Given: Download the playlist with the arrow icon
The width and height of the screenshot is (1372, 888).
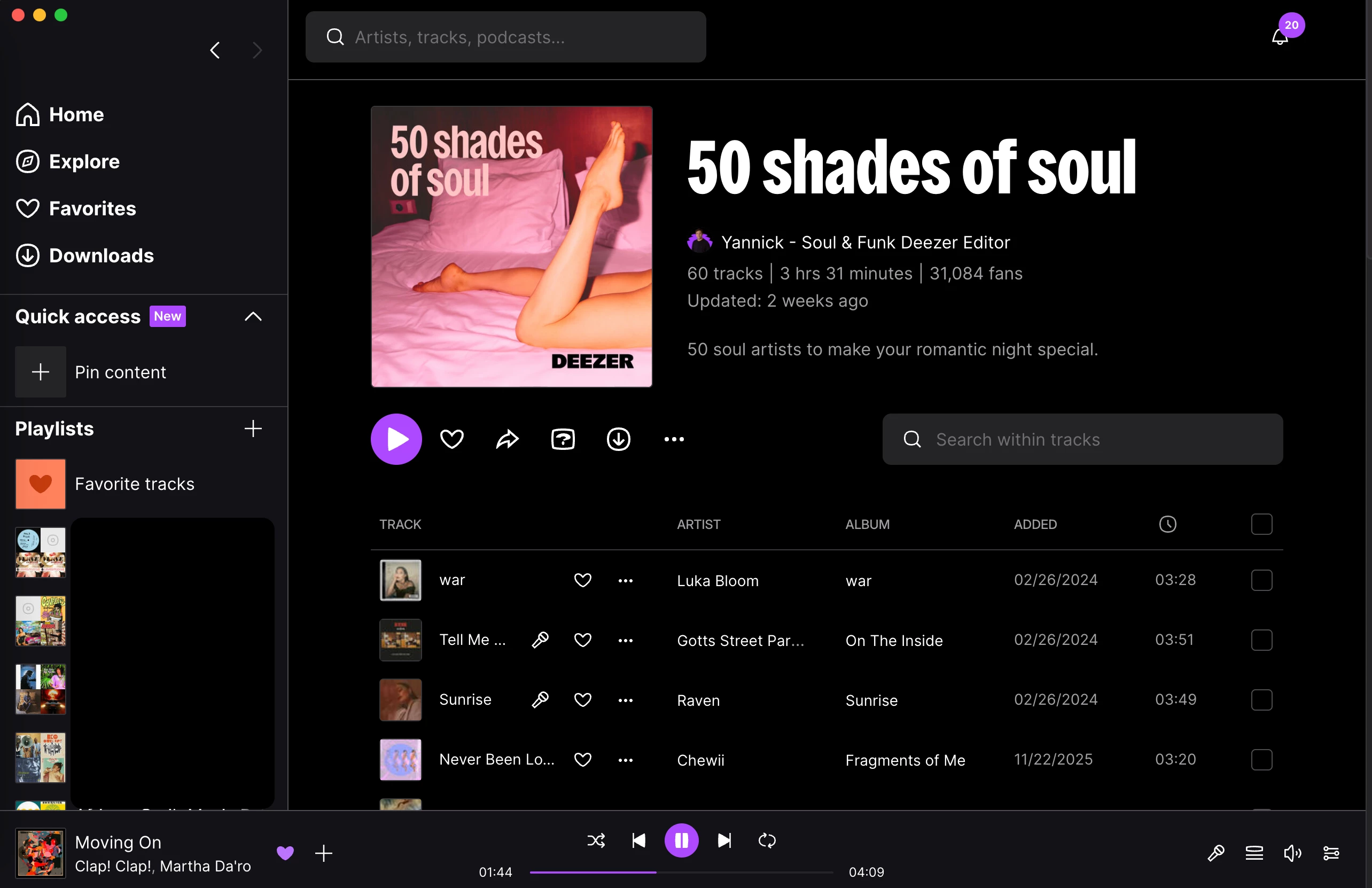Looking at the screenshot, I should point(618,439).
